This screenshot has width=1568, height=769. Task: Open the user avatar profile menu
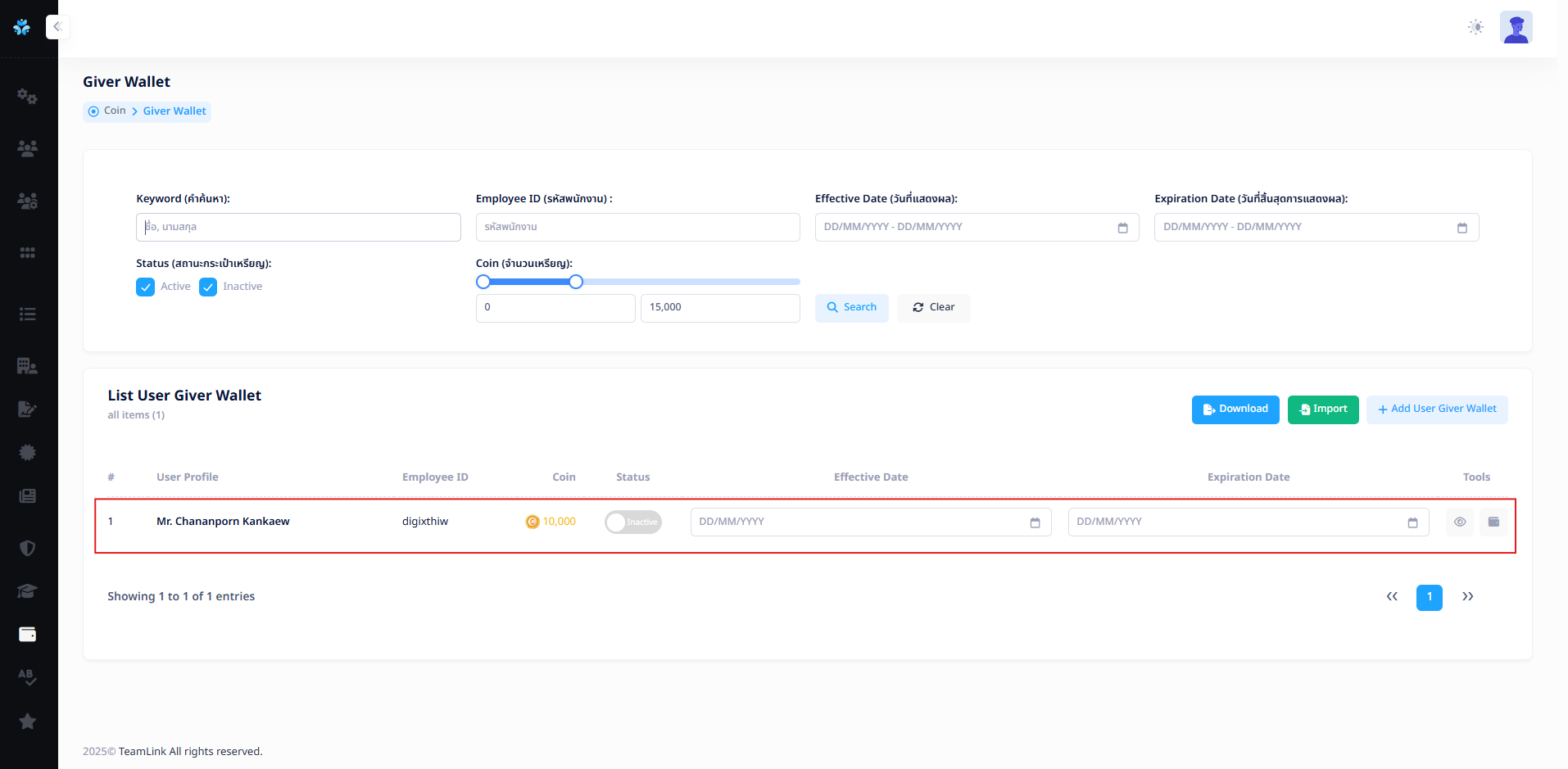pyautogui.click(x=1516, y=27)
